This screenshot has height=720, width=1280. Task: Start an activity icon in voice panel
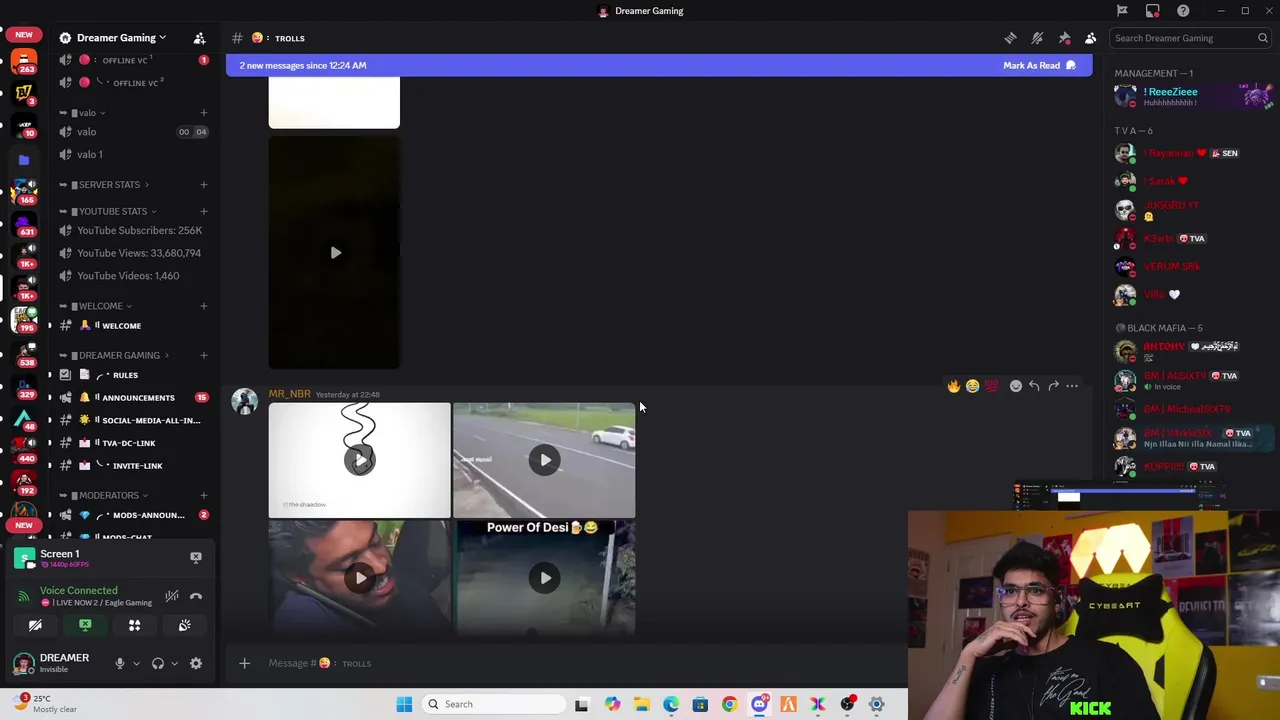pyautogui.click(x=134, y=625)
